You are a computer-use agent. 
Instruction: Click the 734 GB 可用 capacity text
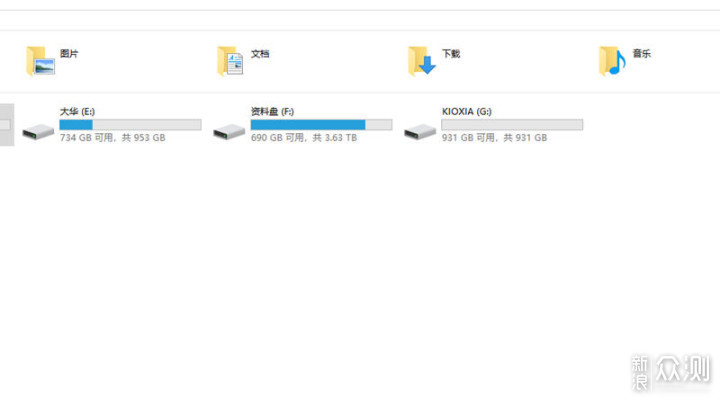[x=86, y=138]
